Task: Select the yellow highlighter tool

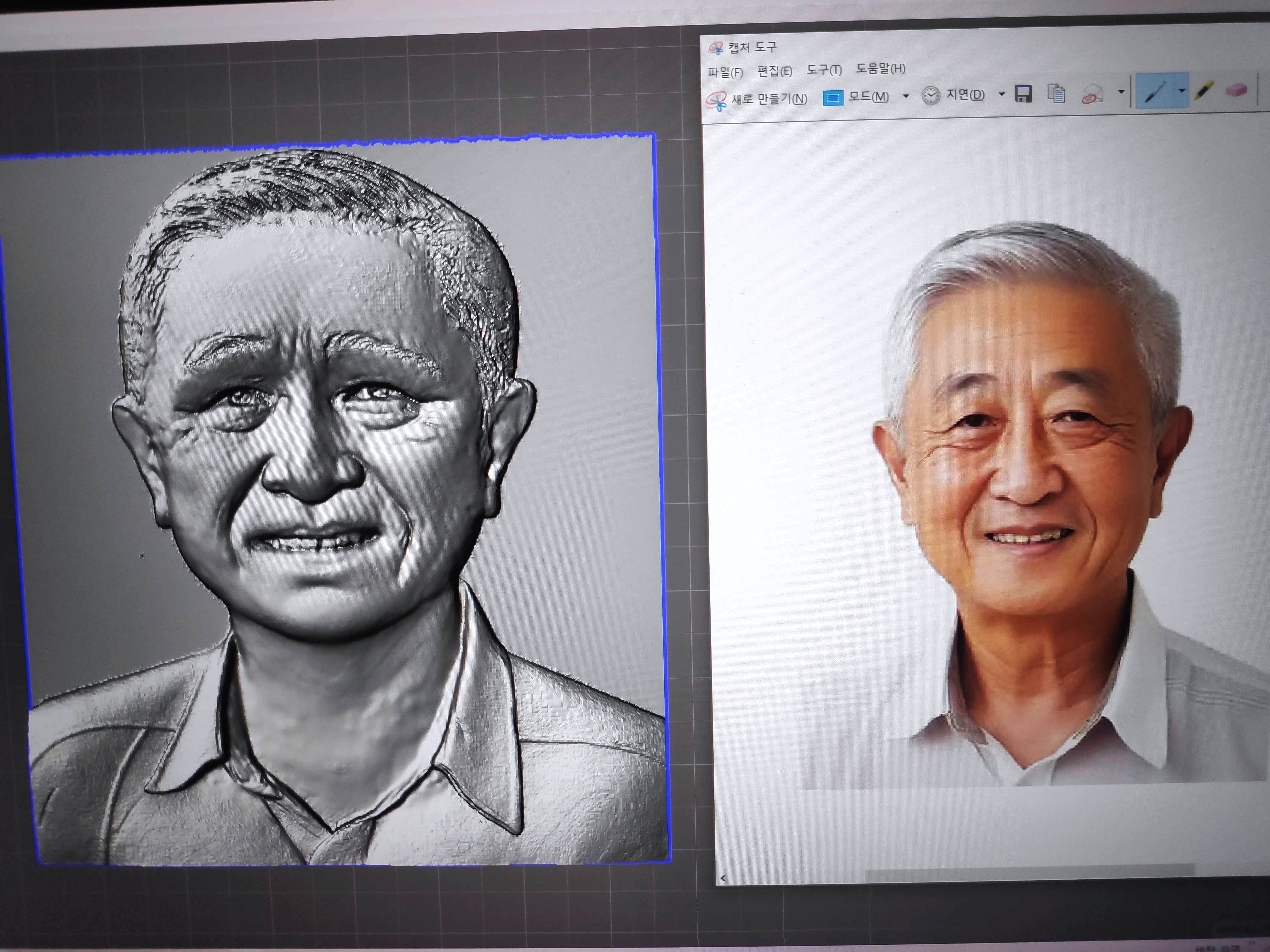Action: tap(1204, 91)
